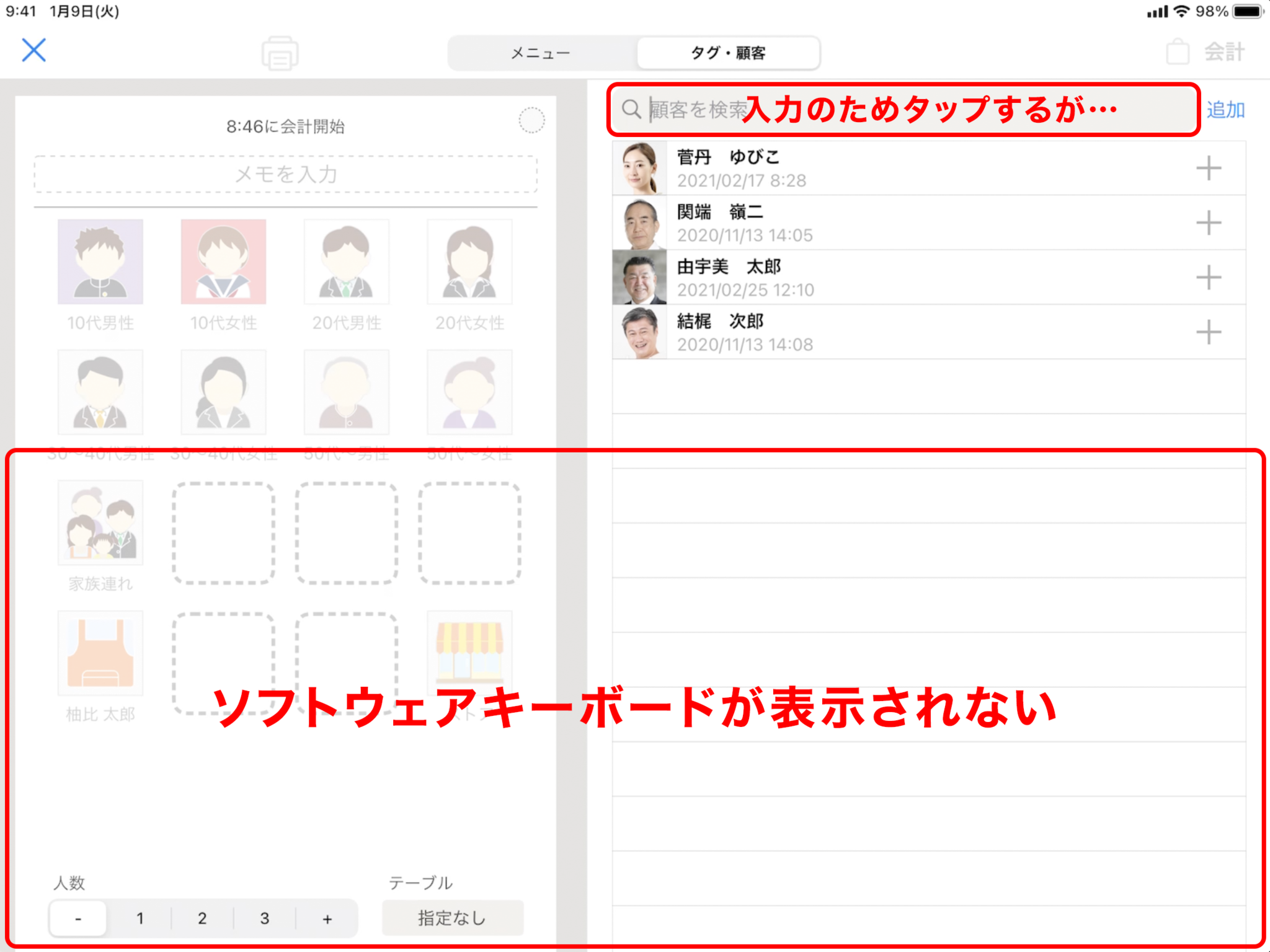Viewport: 1270px width, 952px height.
Task: Tap date 2021/02/25 12:10
Action: tap(745, 289)
